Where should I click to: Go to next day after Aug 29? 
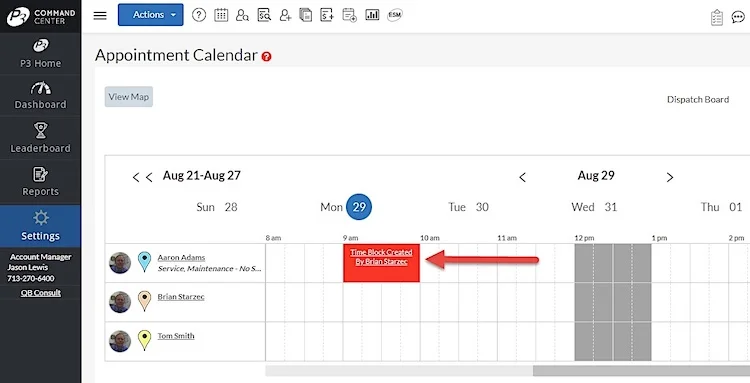pos(670,177)
